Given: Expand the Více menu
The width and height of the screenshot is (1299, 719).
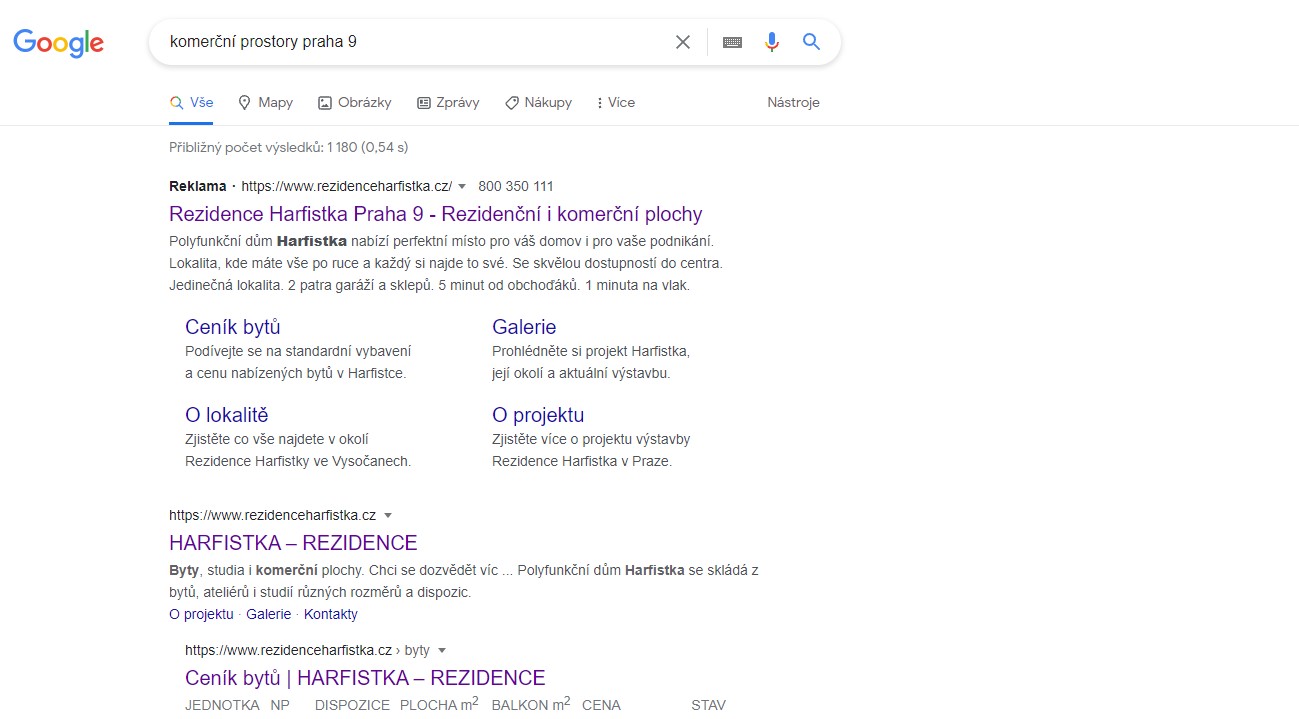Looking at the screenshot, I should [x=615, y=102].
